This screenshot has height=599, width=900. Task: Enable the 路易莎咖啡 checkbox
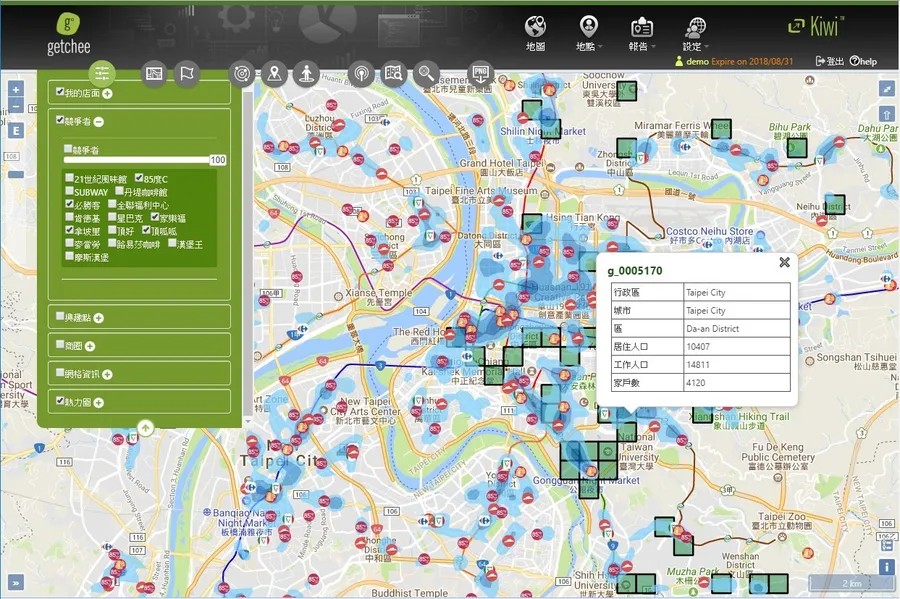click(112, 243)
